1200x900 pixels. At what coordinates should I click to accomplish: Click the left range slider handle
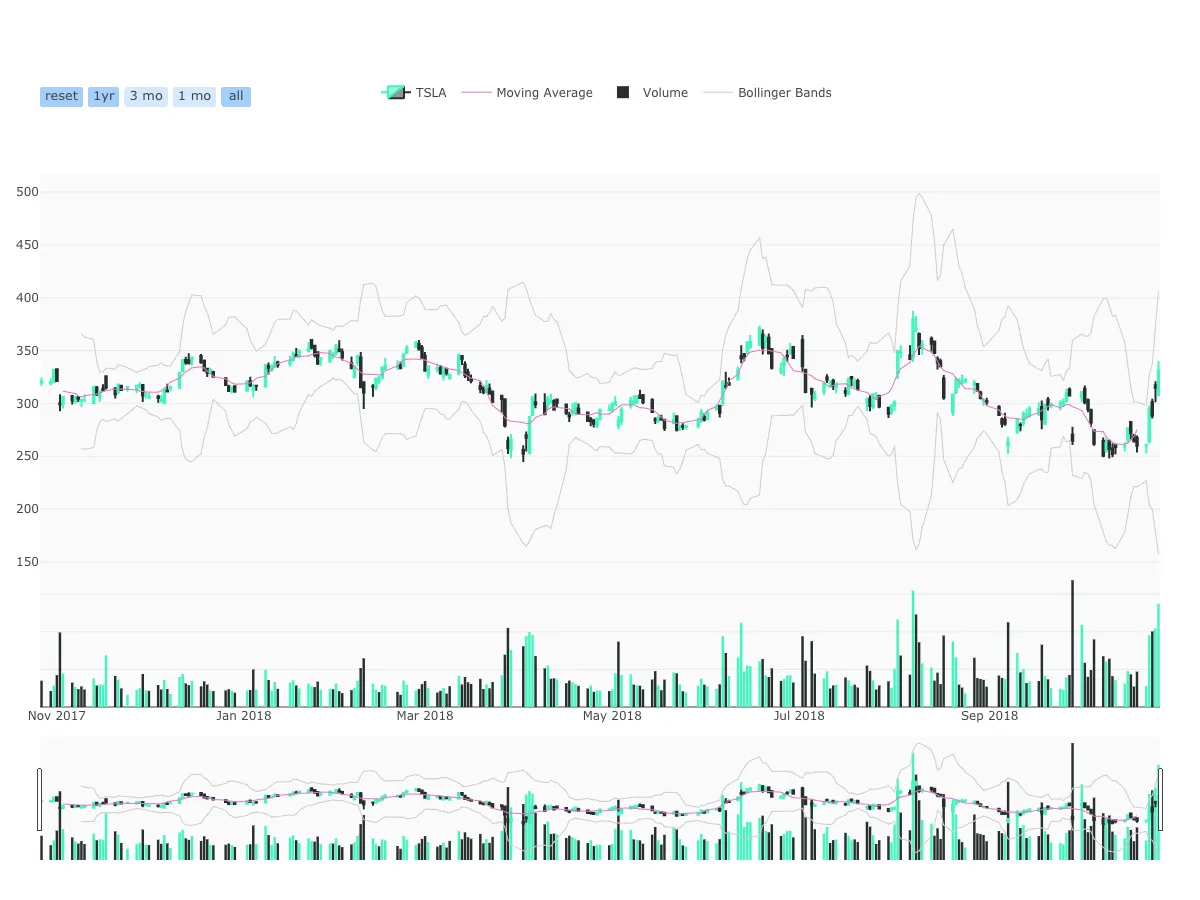(x=40, y=799)
